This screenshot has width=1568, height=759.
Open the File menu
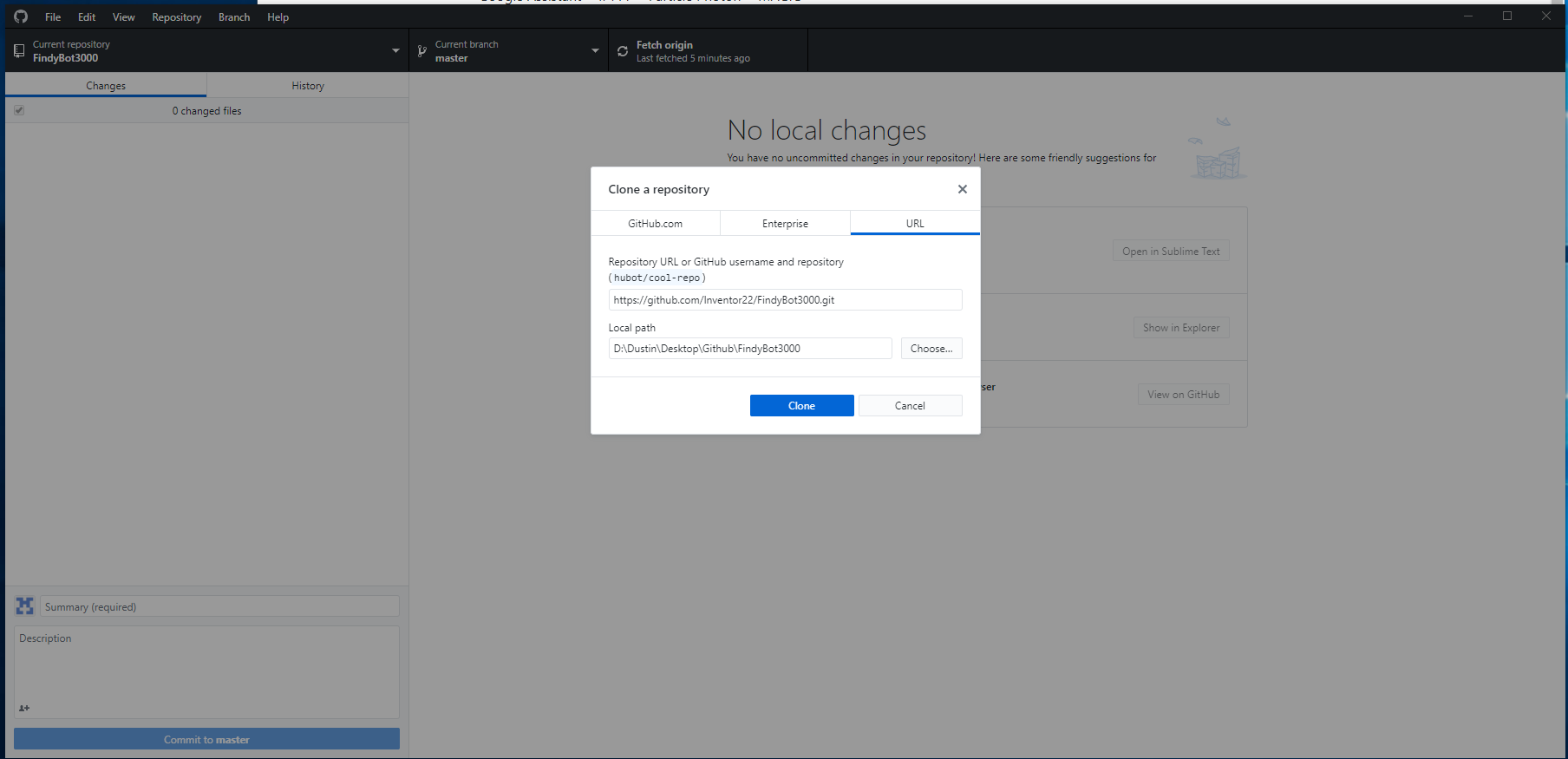tap(53, 16)
